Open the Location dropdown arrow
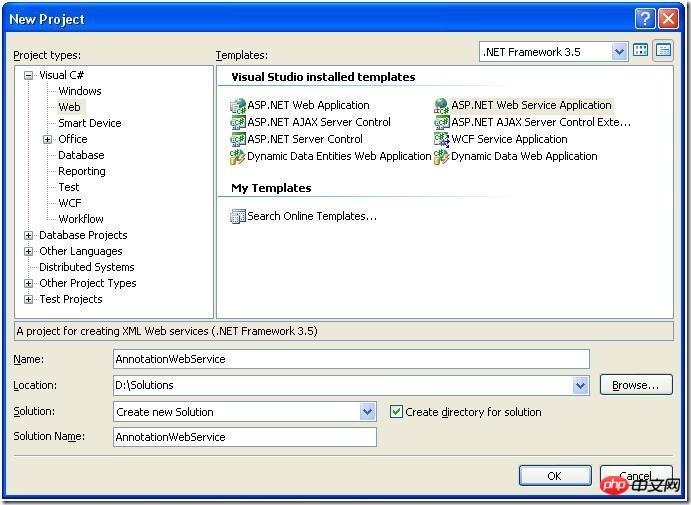691x505 pixels. tap(580, 386)
